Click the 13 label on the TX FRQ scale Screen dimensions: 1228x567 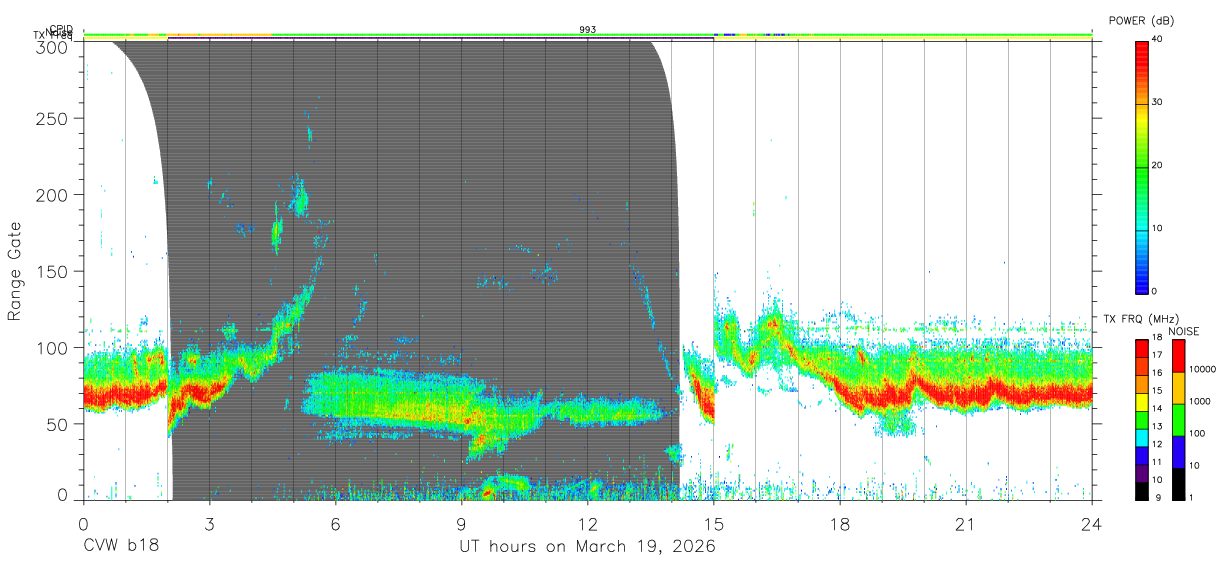(1155, 426)
